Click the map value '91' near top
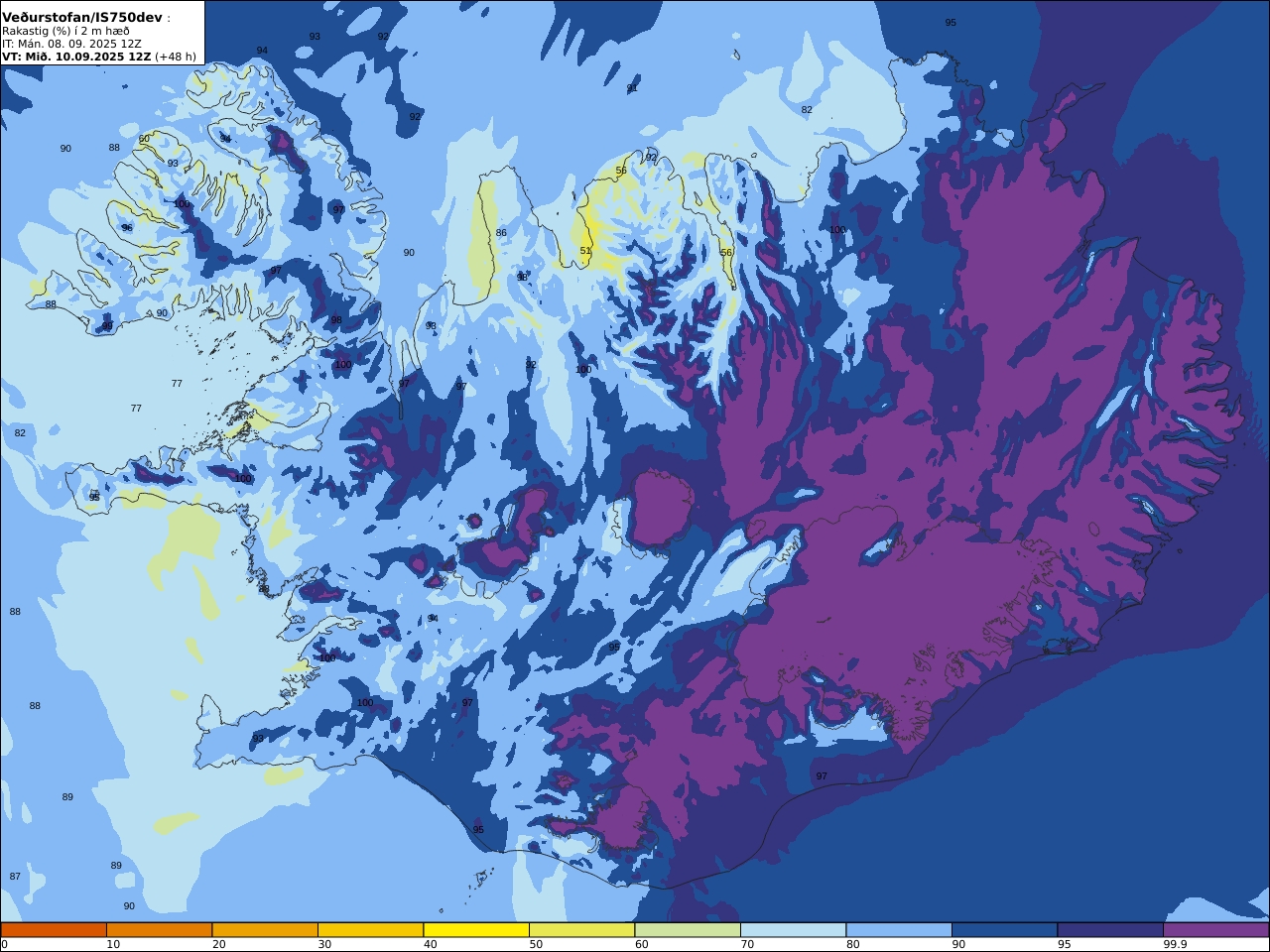1270x952 pixels. [x=632, y=88]
